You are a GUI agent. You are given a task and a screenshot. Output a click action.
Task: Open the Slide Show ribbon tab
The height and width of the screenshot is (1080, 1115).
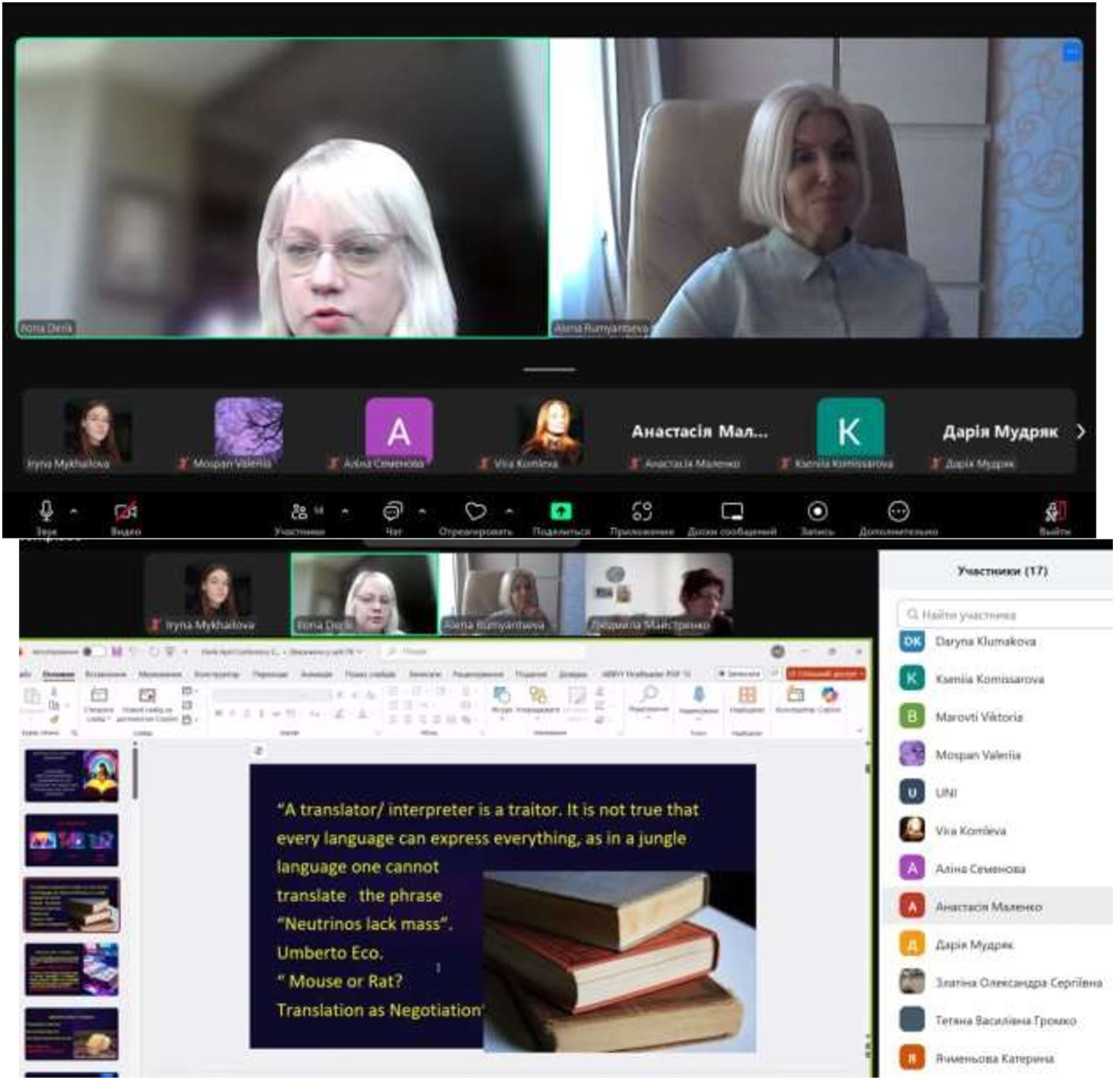(370, 673)
